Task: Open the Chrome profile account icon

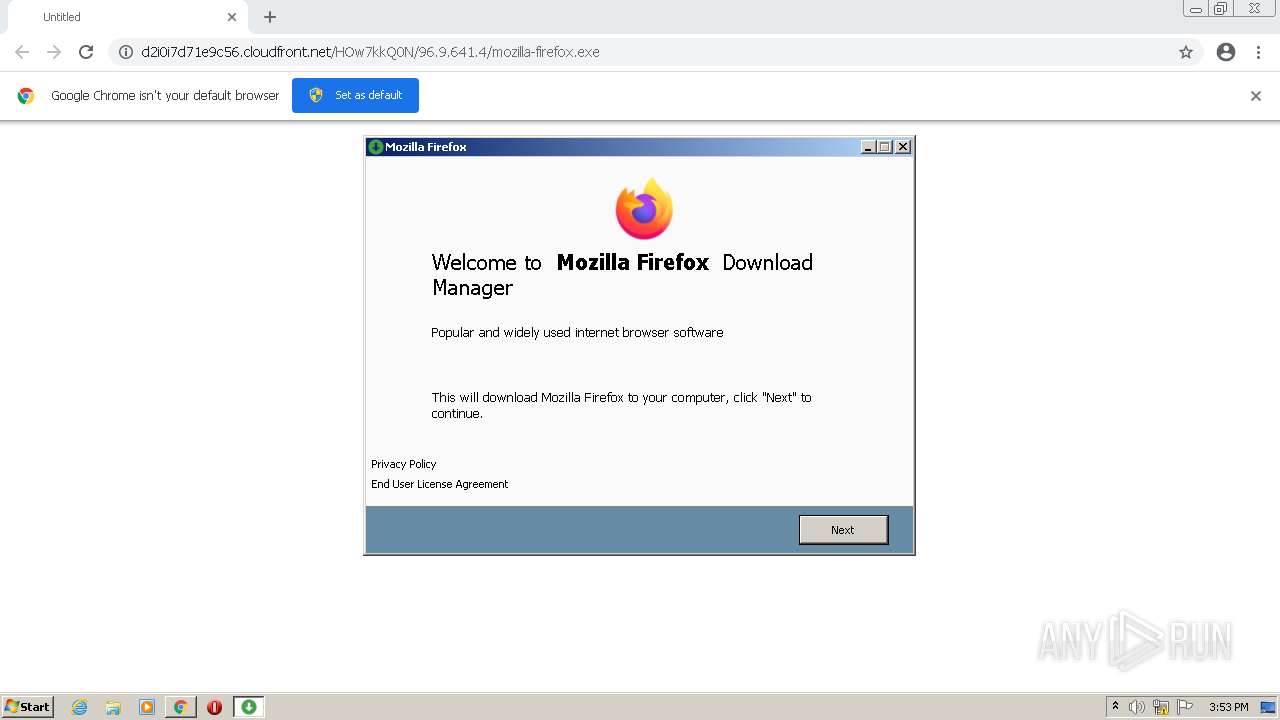Action: 1226,52
